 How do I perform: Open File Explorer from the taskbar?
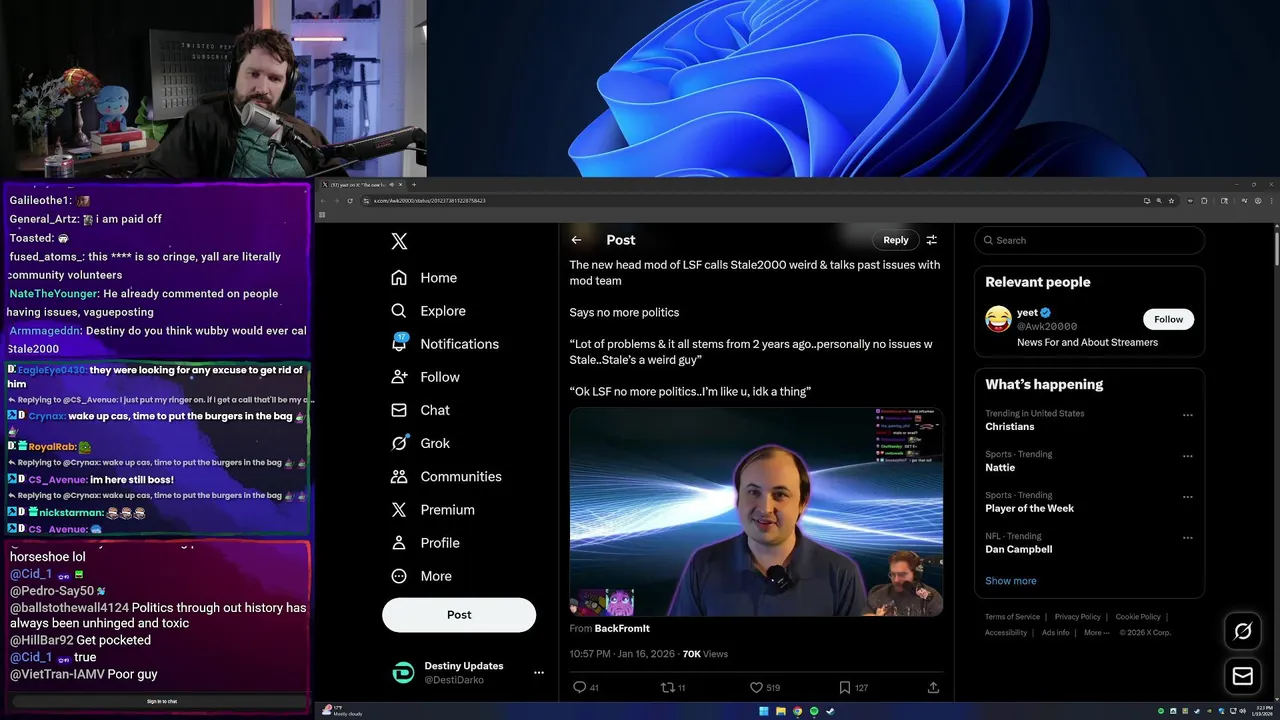(780, 711)
